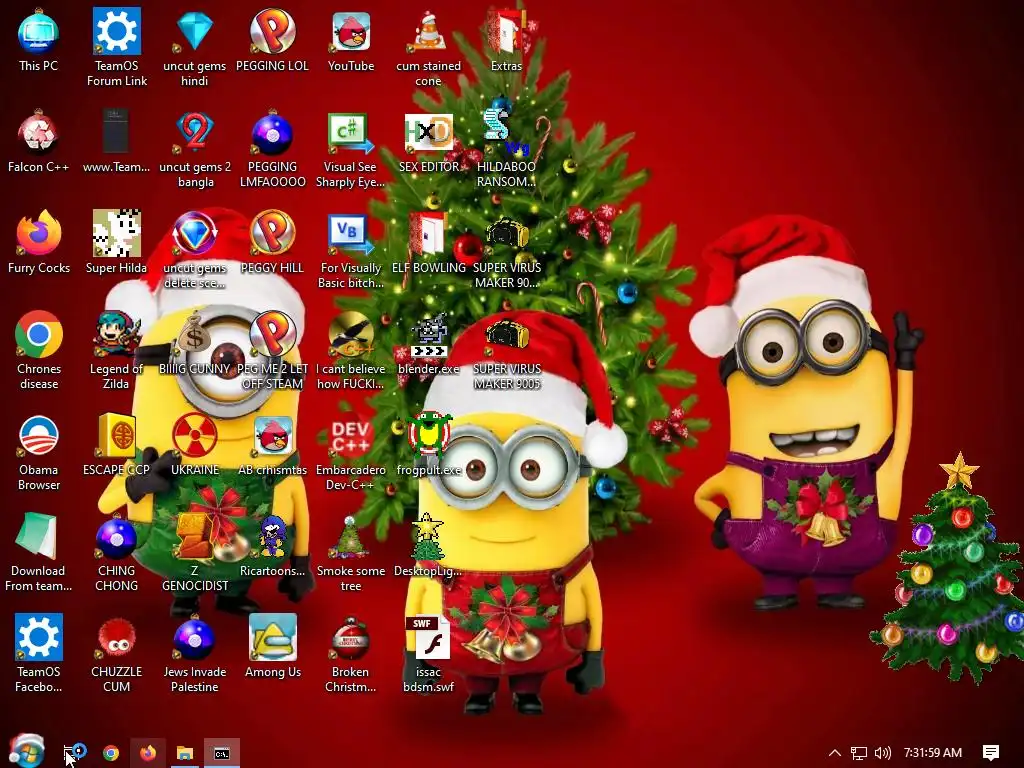
Task: Open the Extras desktop icon
Action: point(506,41)
